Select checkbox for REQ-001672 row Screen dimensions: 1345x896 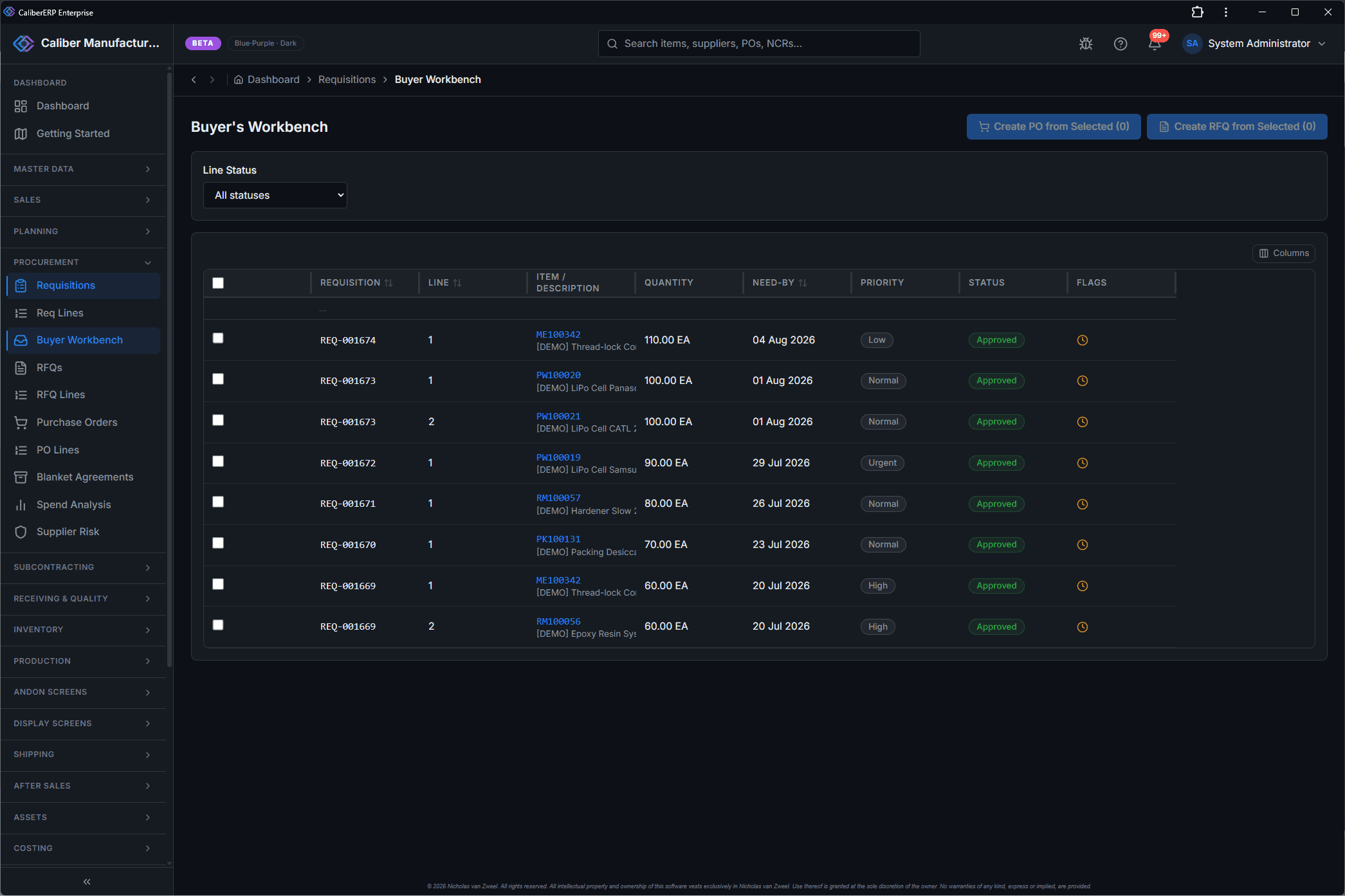218,461
